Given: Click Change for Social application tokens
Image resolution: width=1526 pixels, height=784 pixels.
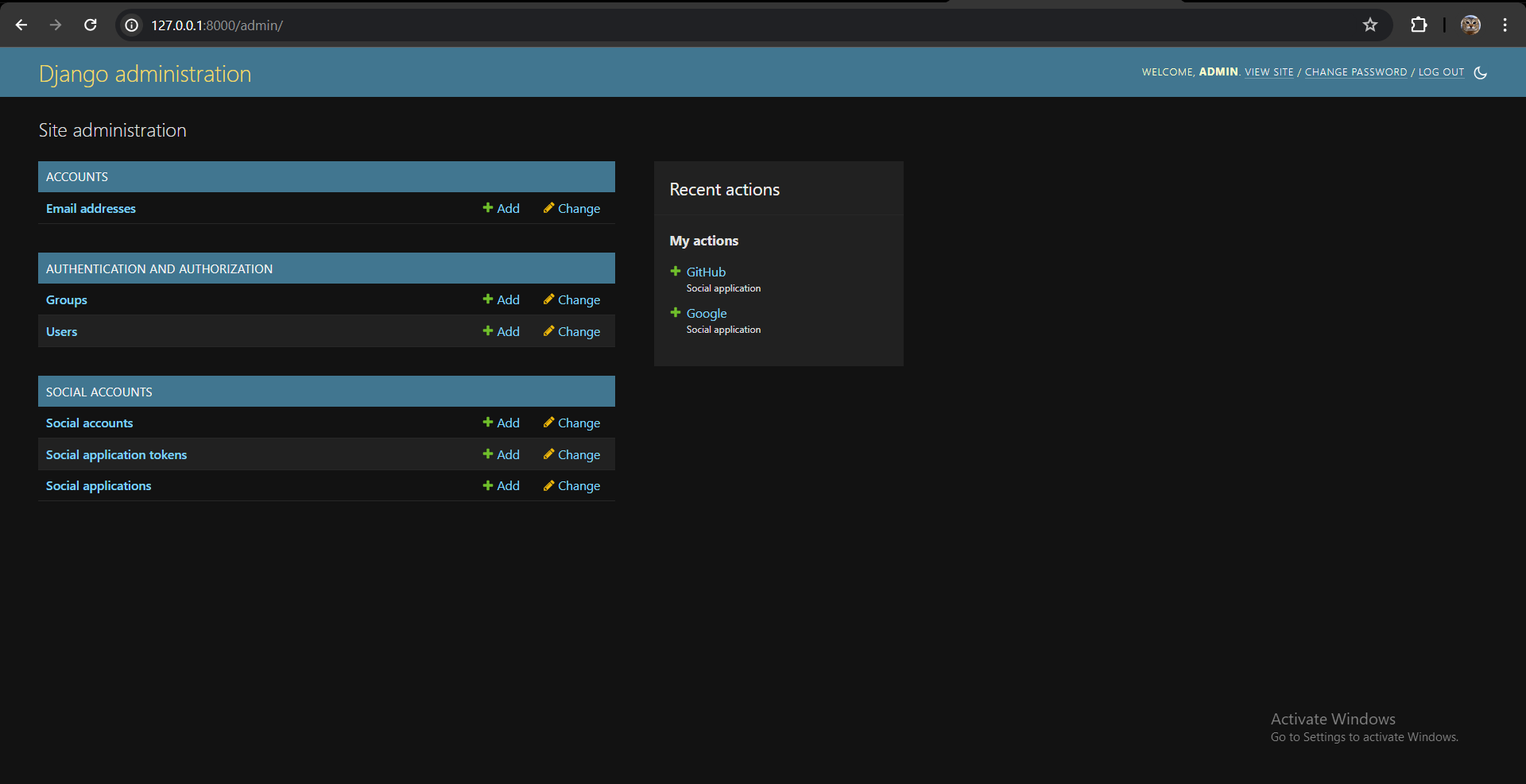Looking at the screenshot, I should coord(571,454).
